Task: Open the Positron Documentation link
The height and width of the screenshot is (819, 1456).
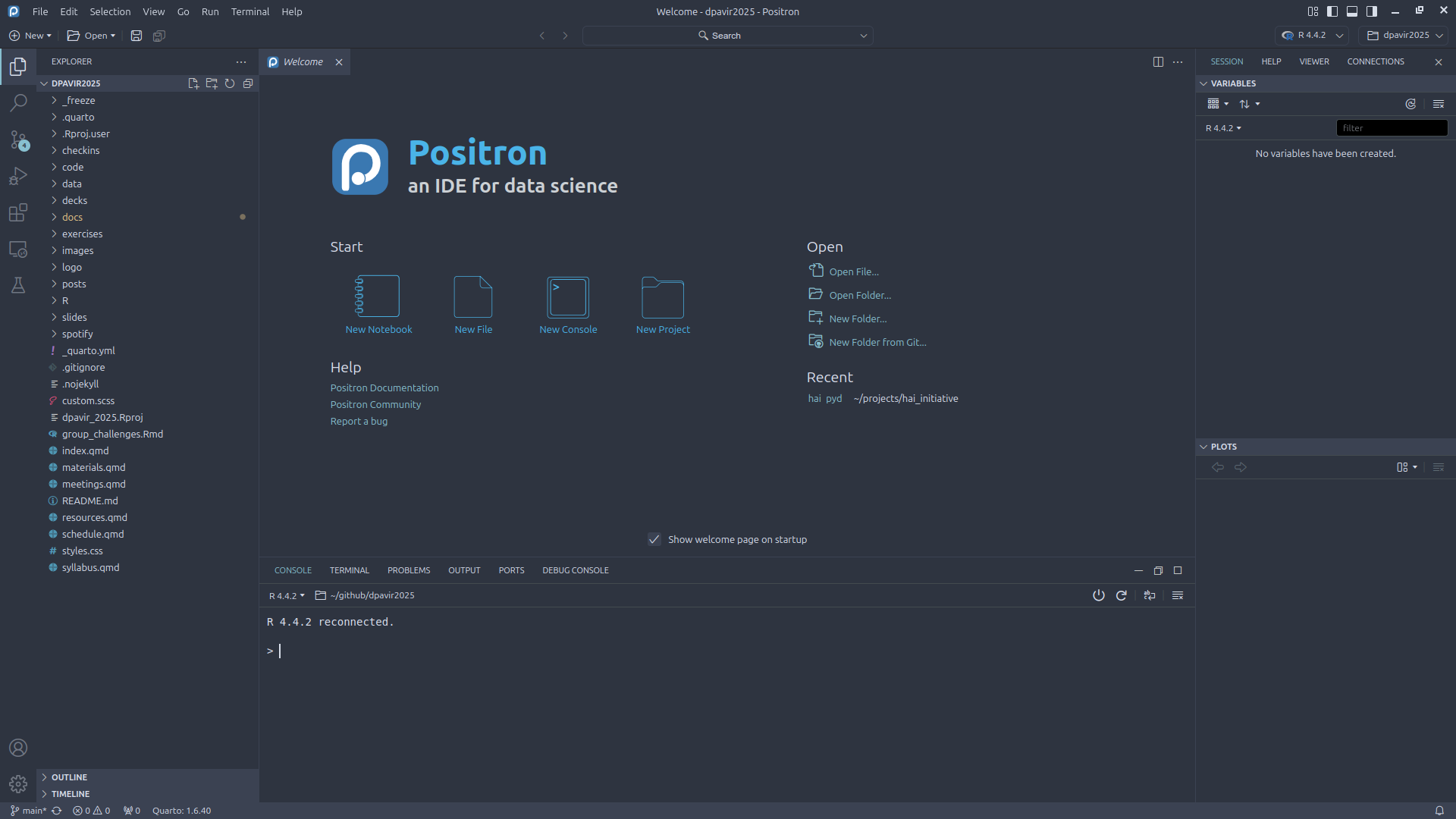Action: coord(384,388)
